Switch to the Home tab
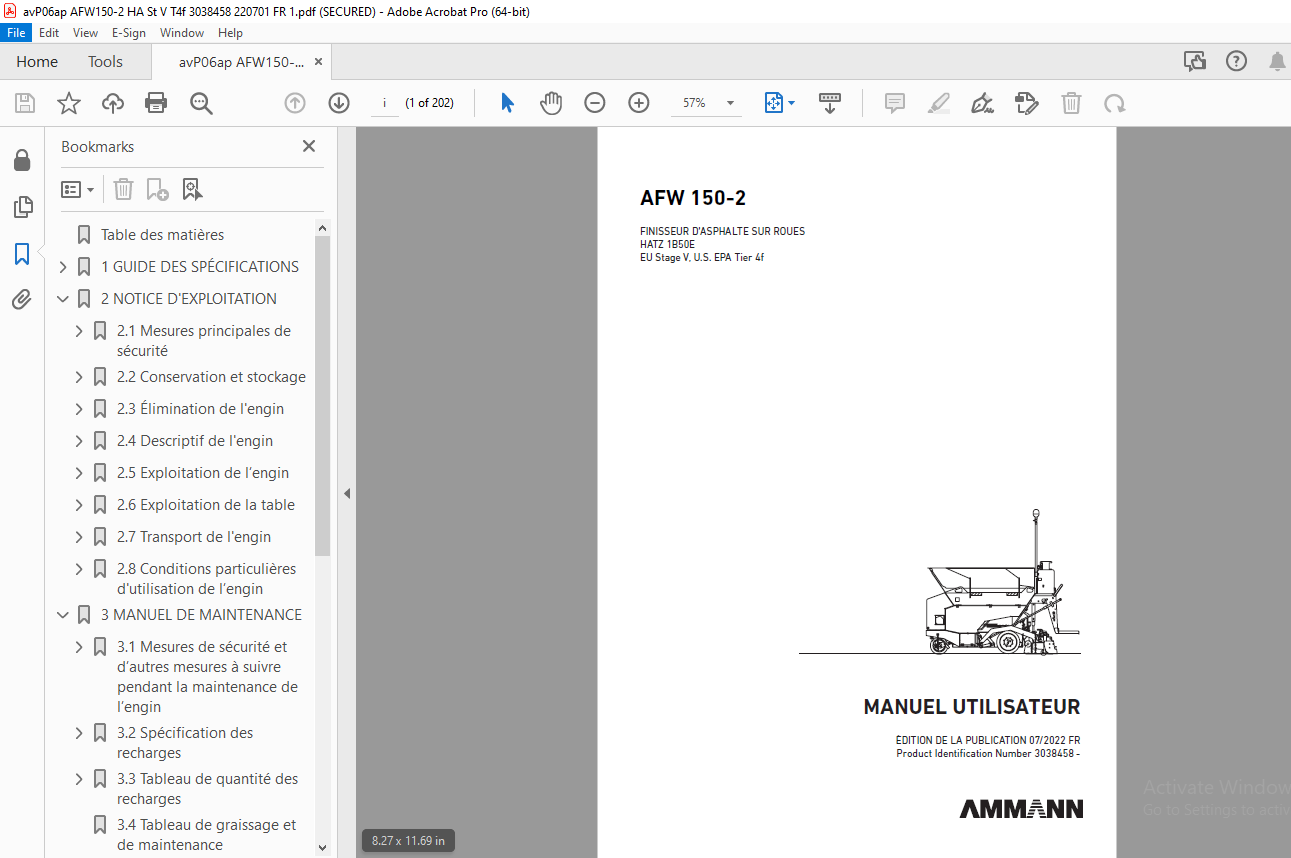Screen dimensions: 1291x858 click(x=37, y=62)
